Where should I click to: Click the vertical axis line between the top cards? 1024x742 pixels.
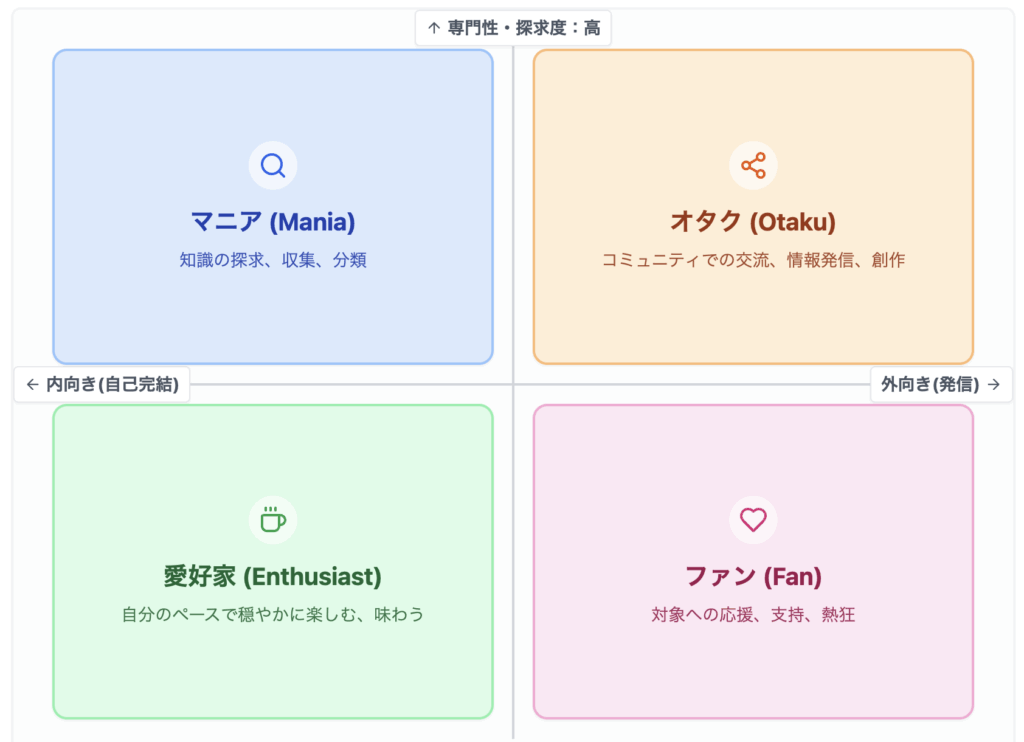(x=513, y=200)
